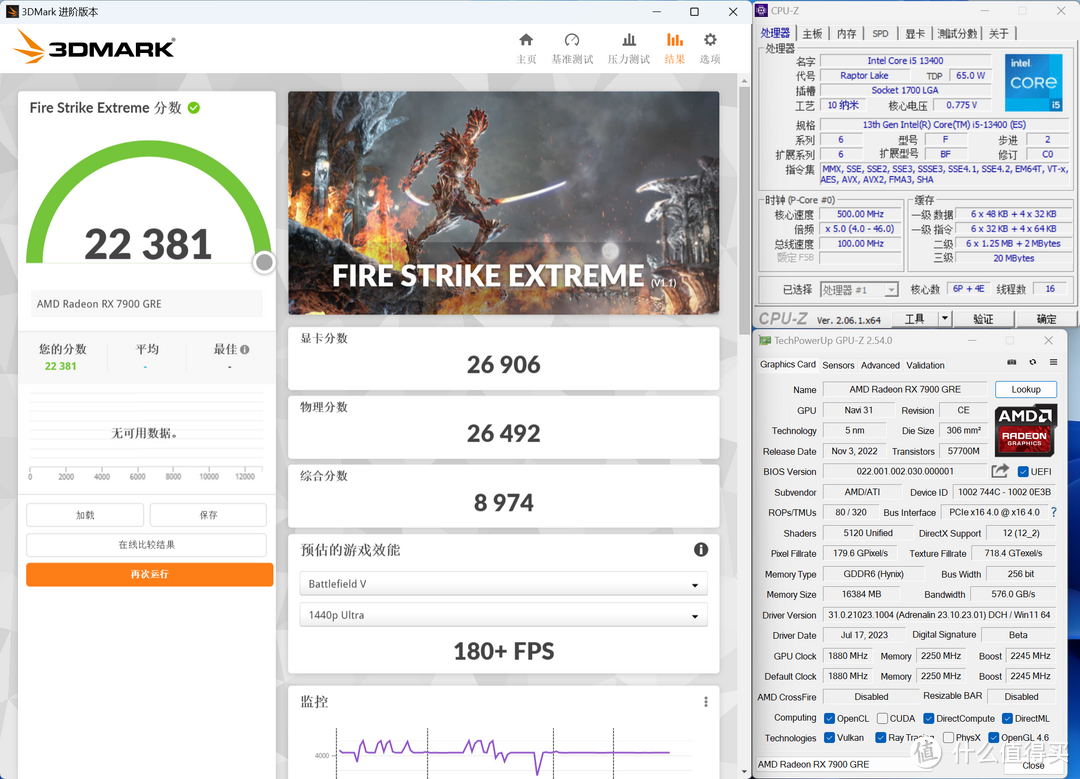Switch to the Sensors tab in GPU-Z

coord(838,365)
